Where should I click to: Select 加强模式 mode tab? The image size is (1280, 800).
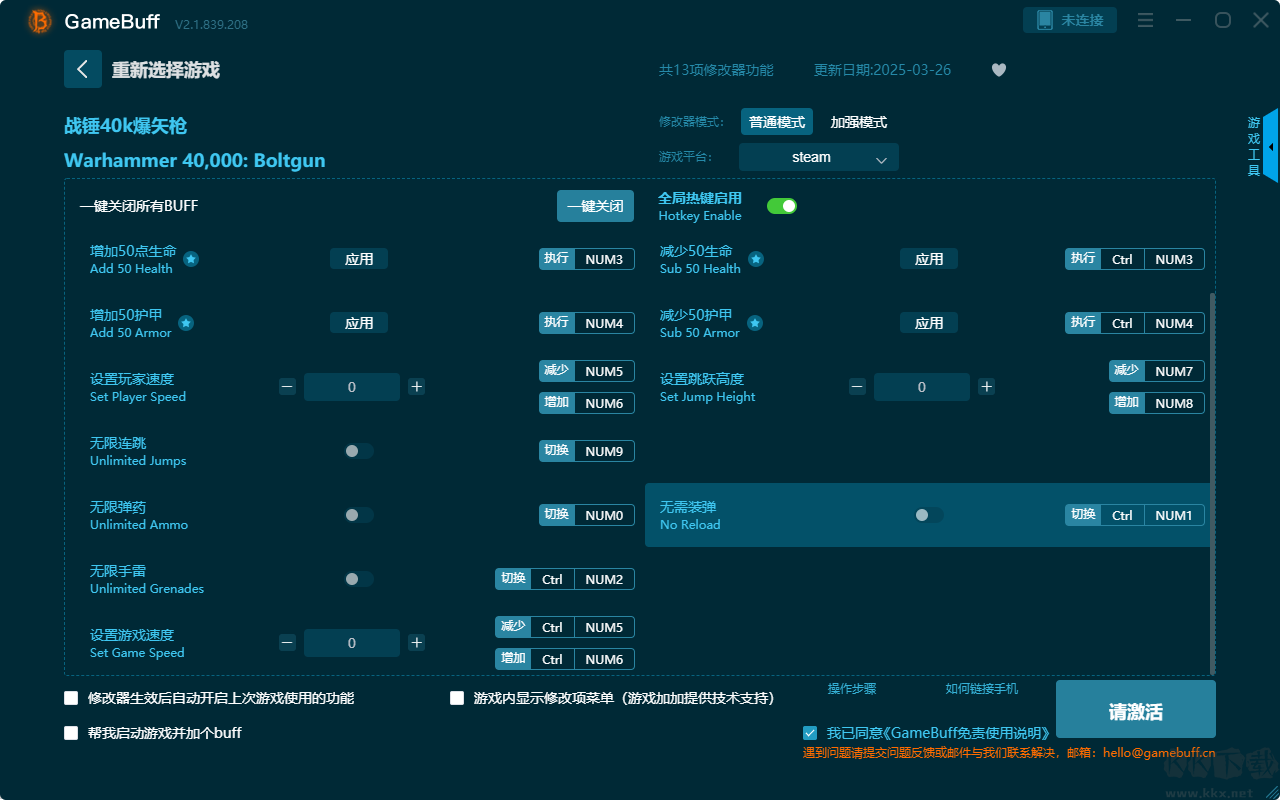pos(859,122)
